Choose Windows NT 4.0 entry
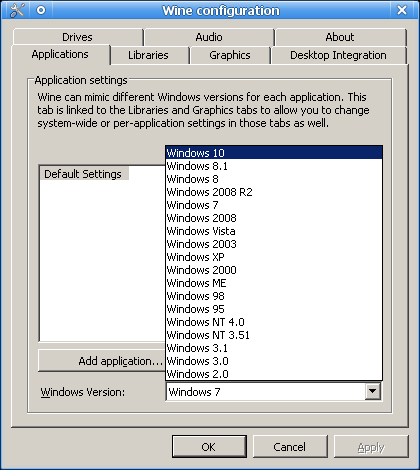The image size is (420, 470). [274, 322]
